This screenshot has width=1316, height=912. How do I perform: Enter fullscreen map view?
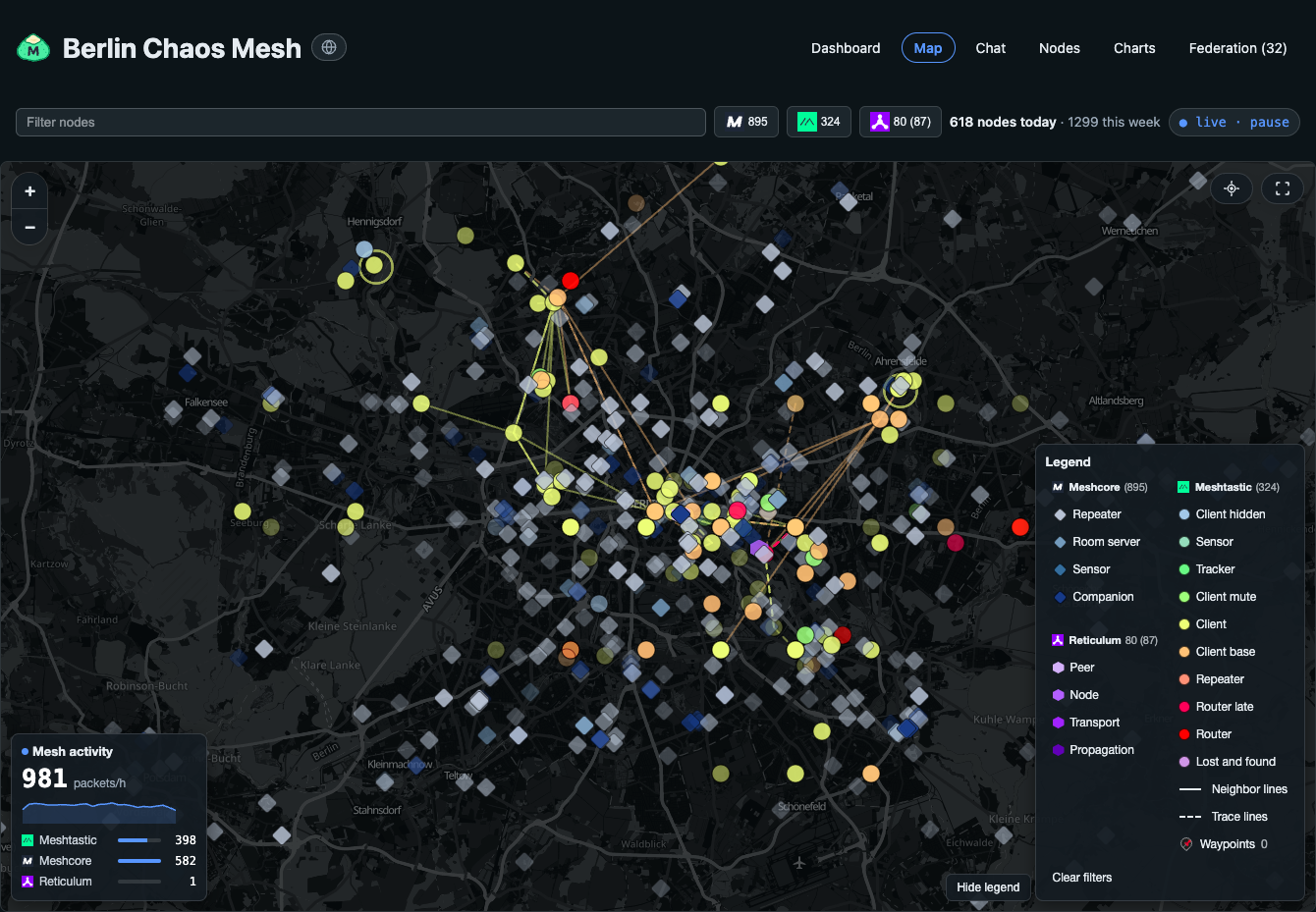coord(1283,188)
